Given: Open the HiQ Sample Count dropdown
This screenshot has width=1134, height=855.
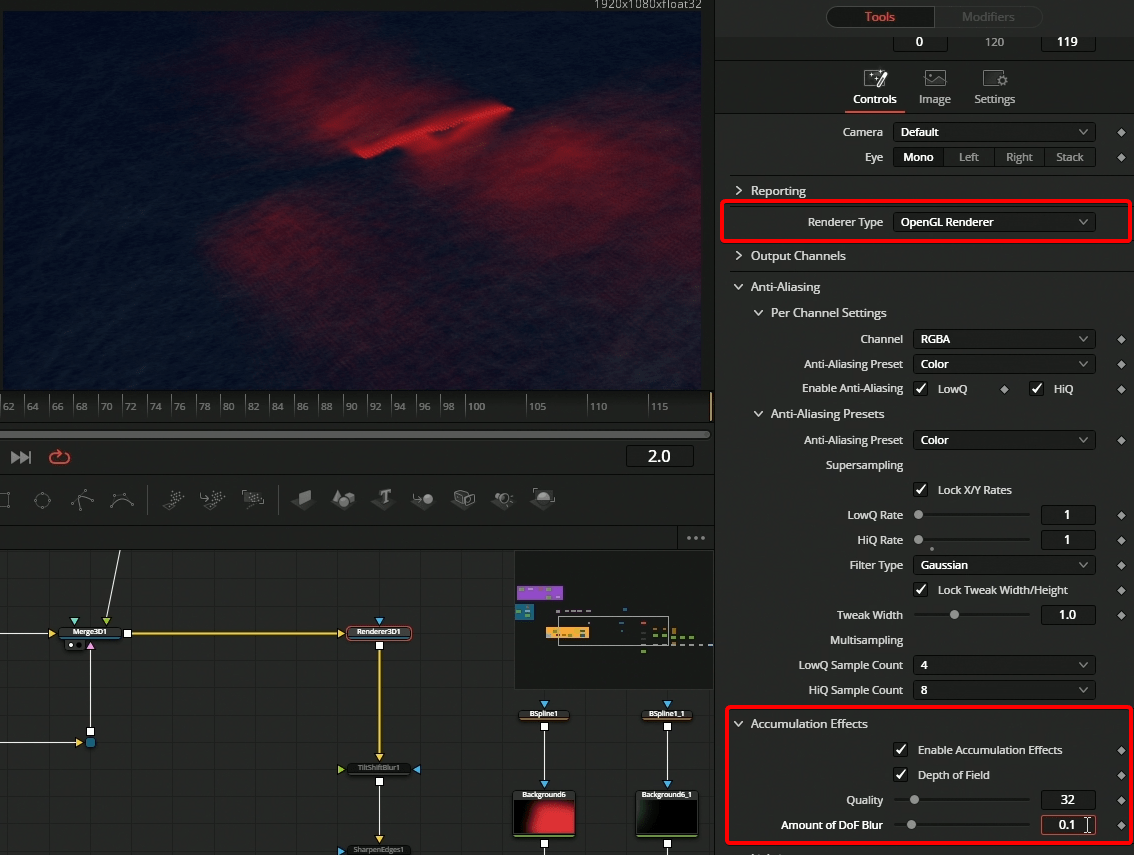Looking at the screenshot, I should click(x=1005, y=690).
